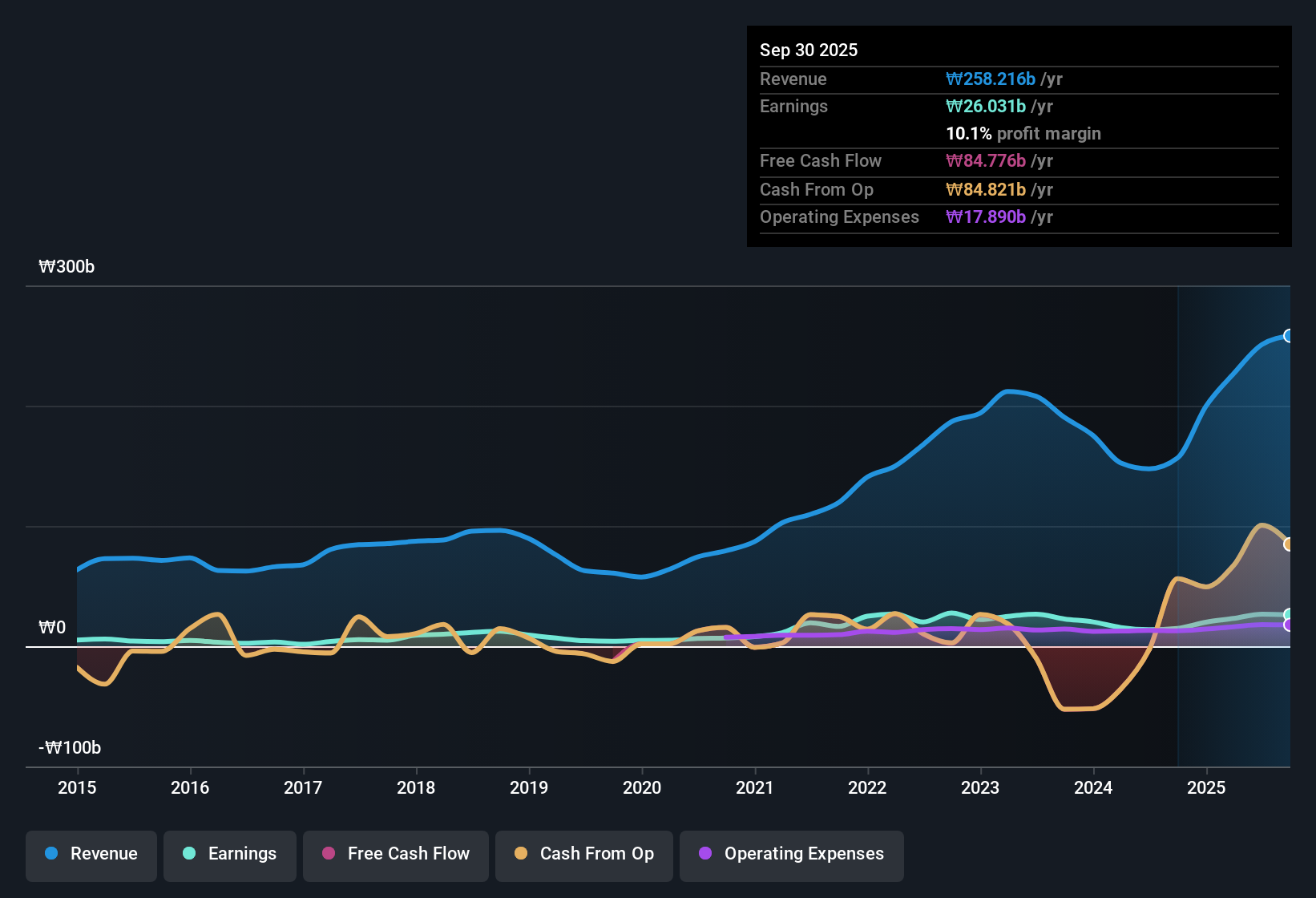The image size is (1316, 898).
Task: Click the 10.1% profit margin text
Action: (1023, 133)
